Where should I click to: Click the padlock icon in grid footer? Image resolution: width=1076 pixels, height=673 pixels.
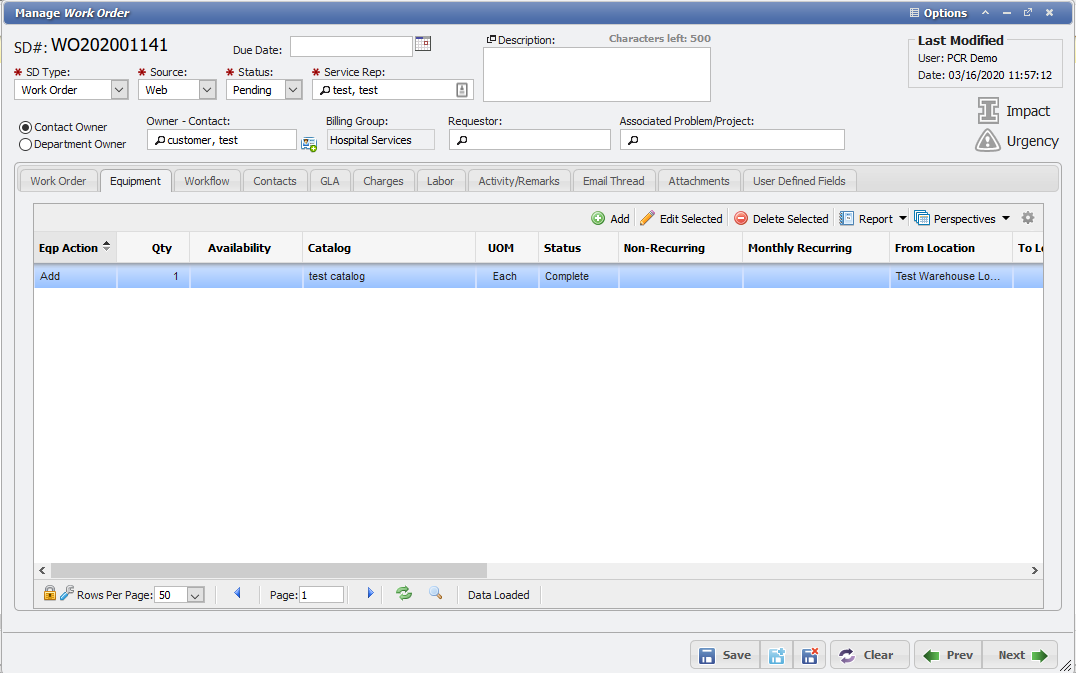[x=49, y=593]
